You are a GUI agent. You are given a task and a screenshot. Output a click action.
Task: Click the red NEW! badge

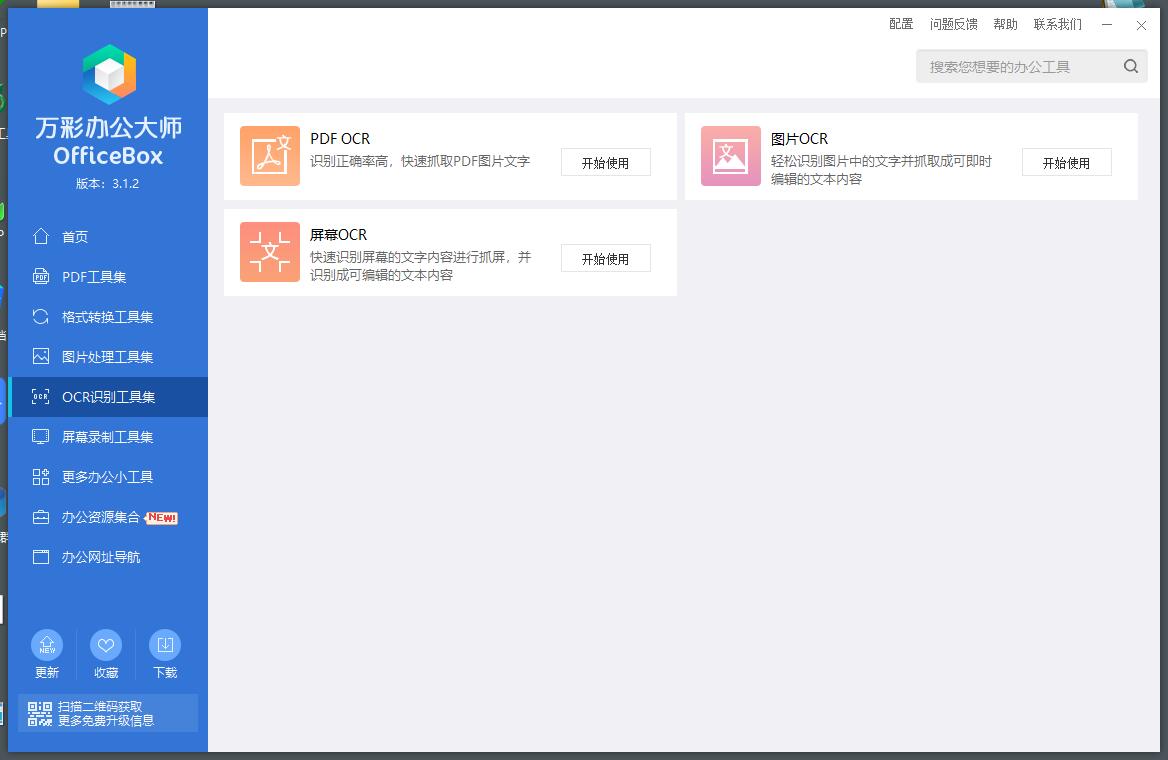pyautogui.click(x=162, y=517)
